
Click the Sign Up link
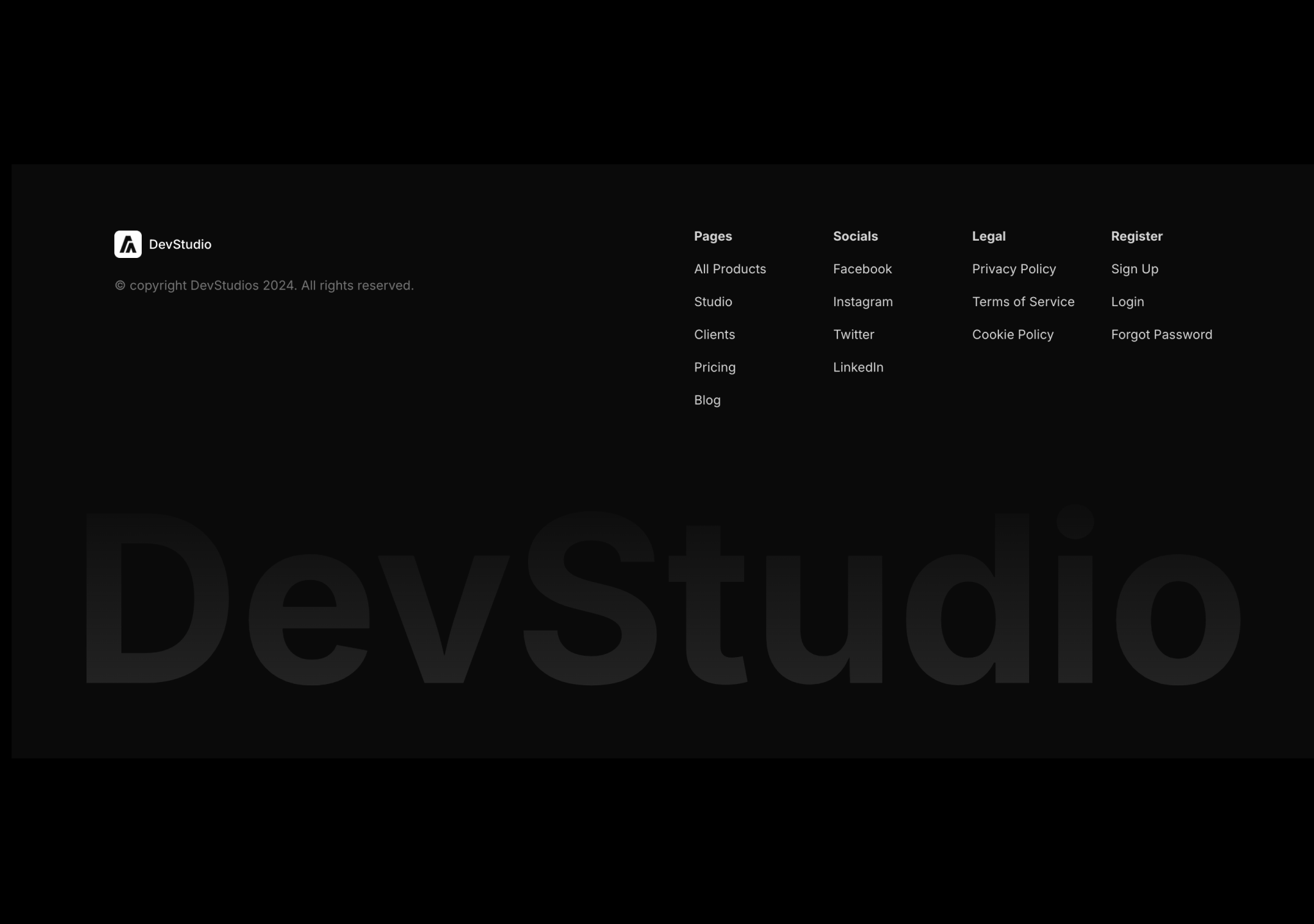[x=1134, y=269]
